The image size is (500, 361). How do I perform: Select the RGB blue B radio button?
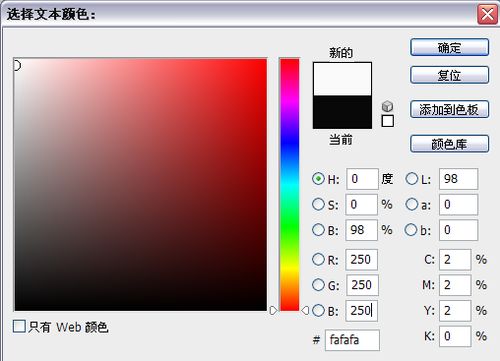pyautogui.click(x=318, y=311)
